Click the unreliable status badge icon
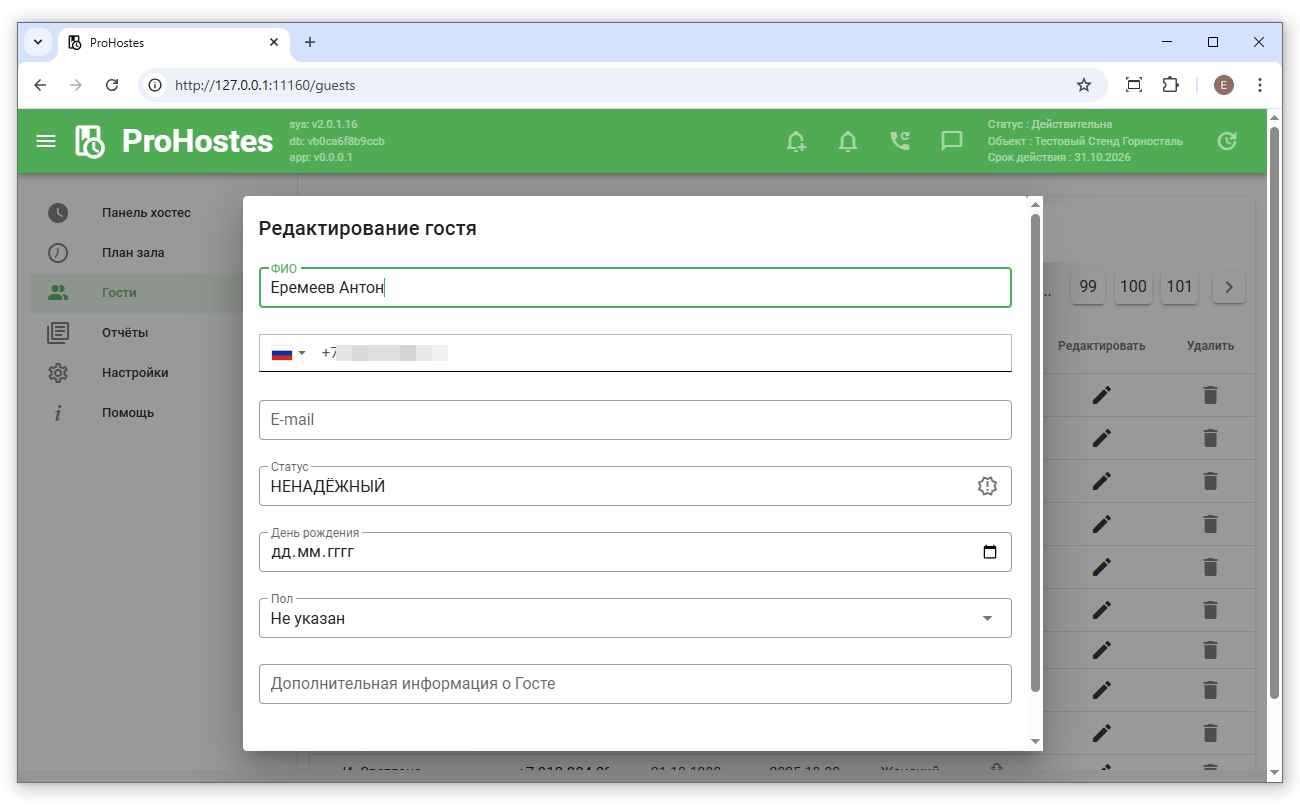 [987, 486]
